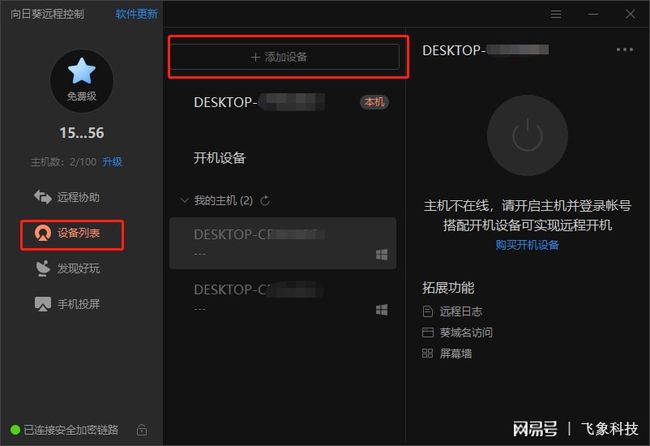The height and width of the screenshot is (446, 650).
Task: Click the refresh icon beside 我的主机
Action: (265, 201)
